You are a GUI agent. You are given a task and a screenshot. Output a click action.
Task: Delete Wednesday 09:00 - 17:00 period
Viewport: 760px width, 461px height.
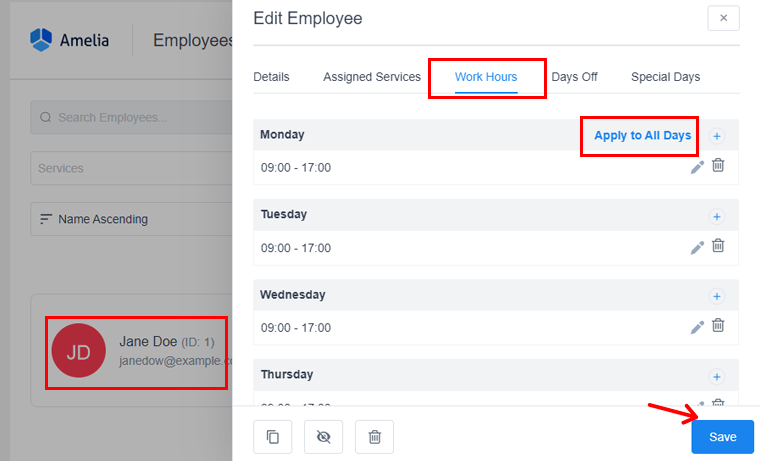(718, 325)
